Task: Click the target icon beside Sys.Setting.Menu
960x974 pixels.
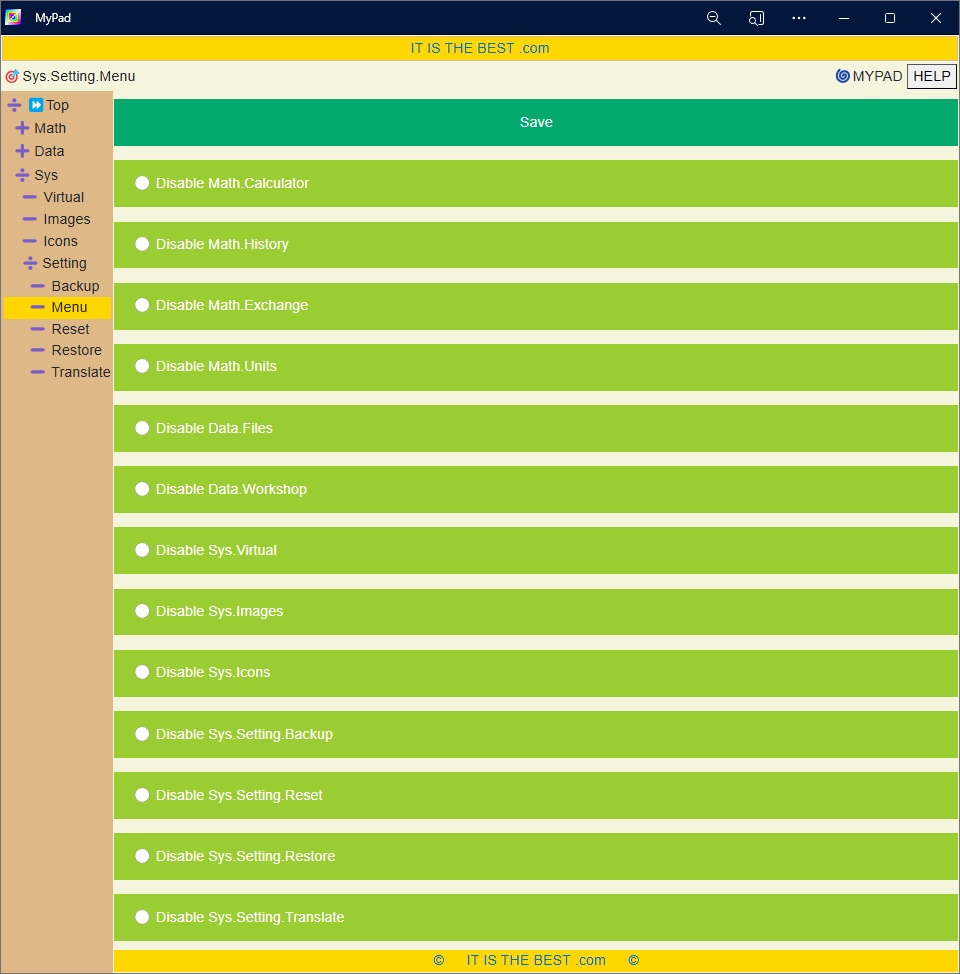Action: [12, 76]
